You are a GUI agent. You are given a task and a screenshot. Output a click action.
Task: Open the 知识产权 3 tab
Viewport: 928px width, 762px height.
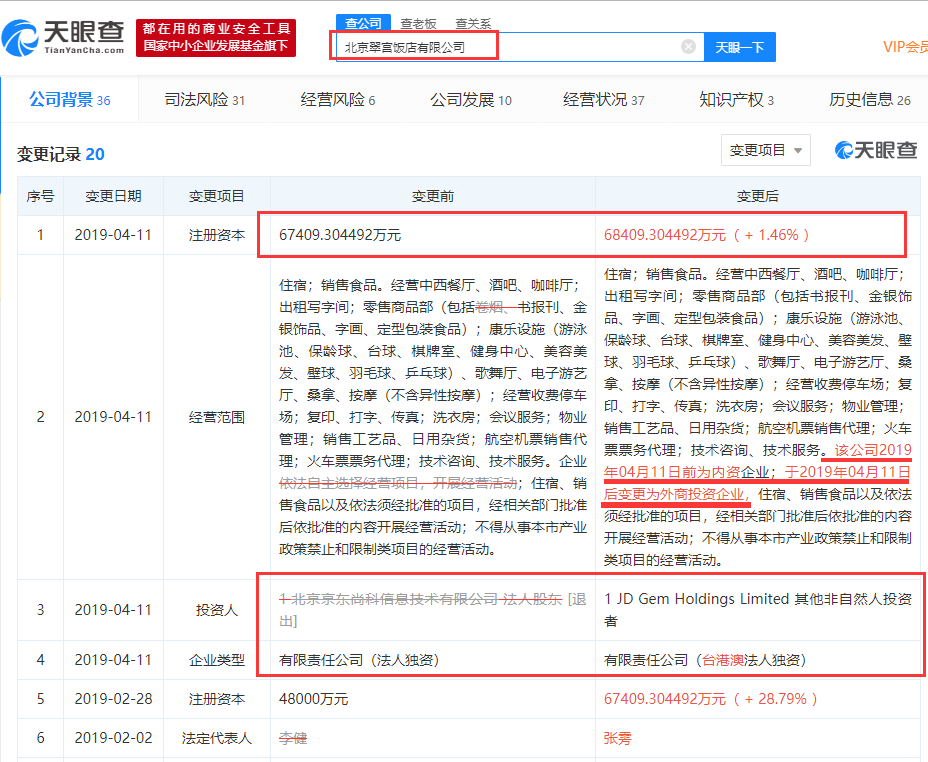tap(736, 99)
